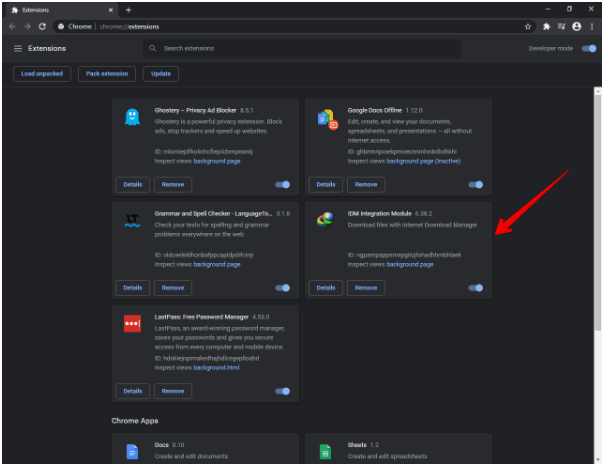Open Google Docs Offline background page (Inactive)
The width and height of the screenshot is (605, 470).
(423, 161)
